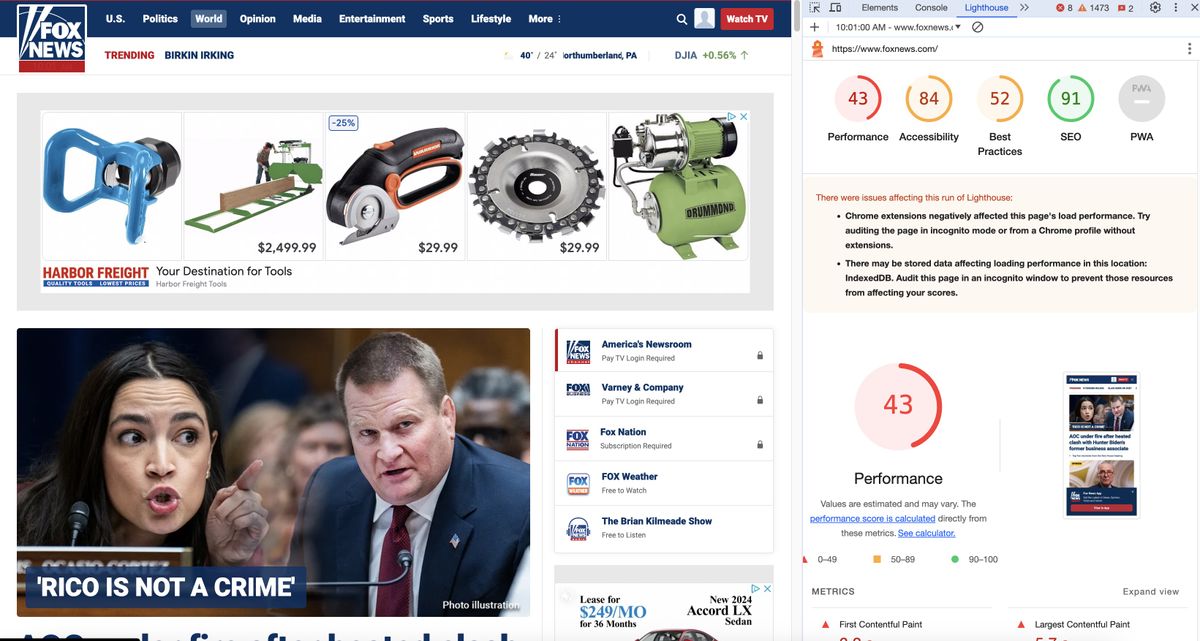Image resolution: width=1200 pixels, height=641 pixels.
Task: Click the clear Lighthouse reports icon
Action: click(x=977, y=26)
